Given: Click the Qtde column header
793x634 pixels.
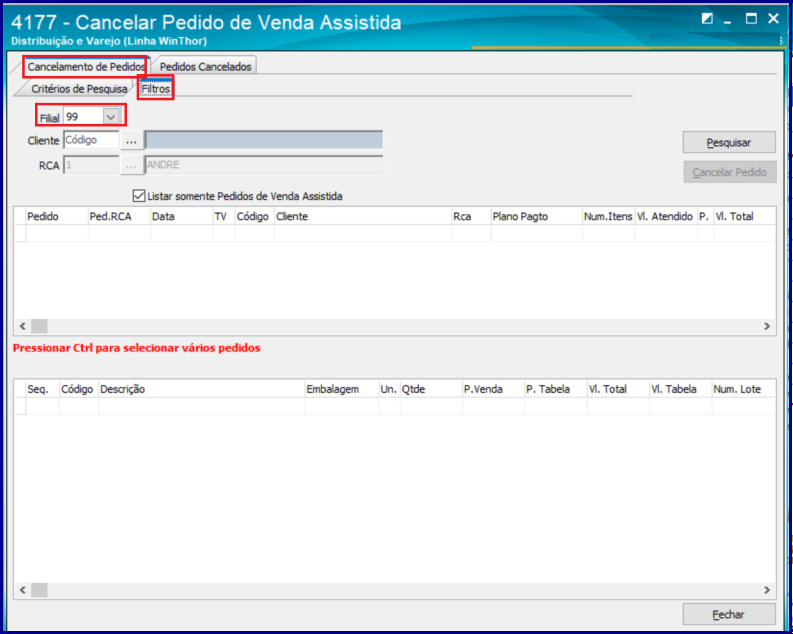Looking at the screenshot, I should pos(431,389).
